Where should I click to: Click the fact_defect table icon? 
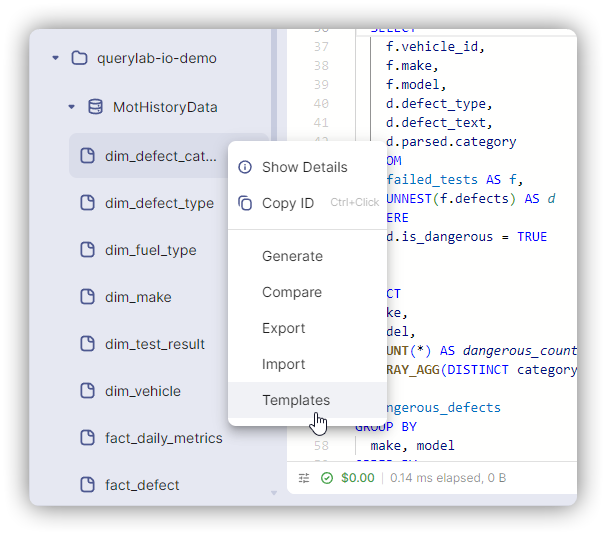click(87, 485)
